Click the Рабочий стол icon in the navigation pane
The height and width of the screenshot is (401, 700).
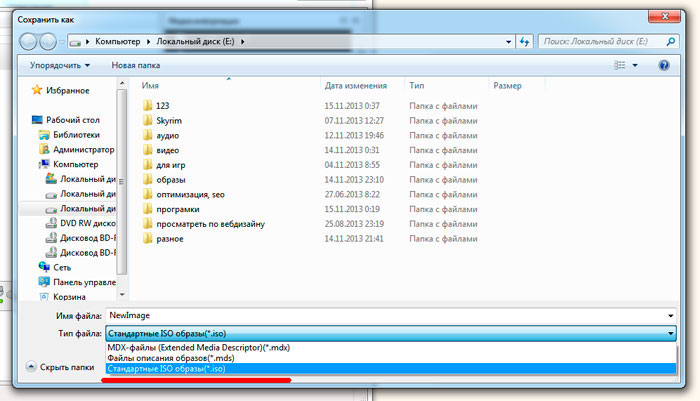[37, 120]
